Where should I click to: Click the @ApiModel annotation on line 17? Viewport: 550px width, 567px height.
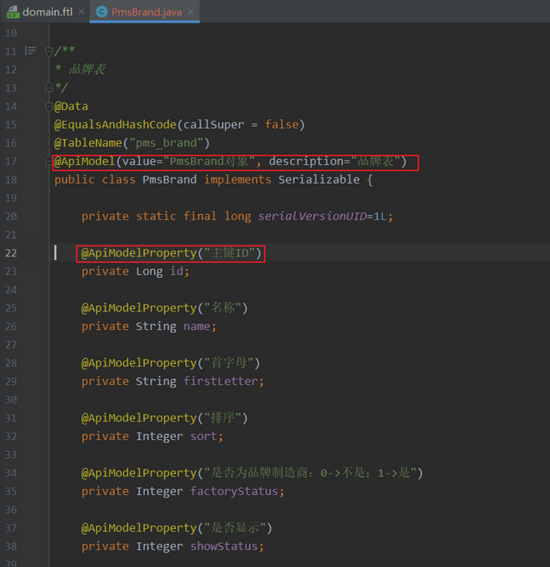click(85, 161)
